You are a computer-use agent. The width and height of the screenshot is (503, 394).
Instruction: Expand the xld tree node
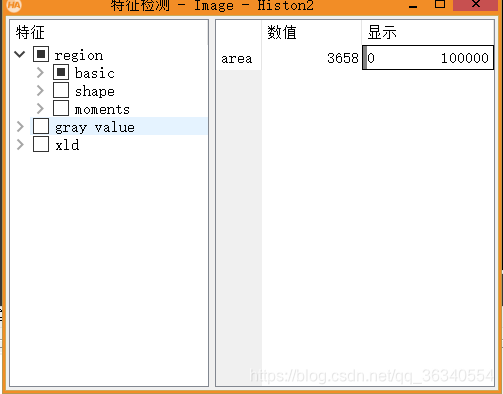pos(20,144)
